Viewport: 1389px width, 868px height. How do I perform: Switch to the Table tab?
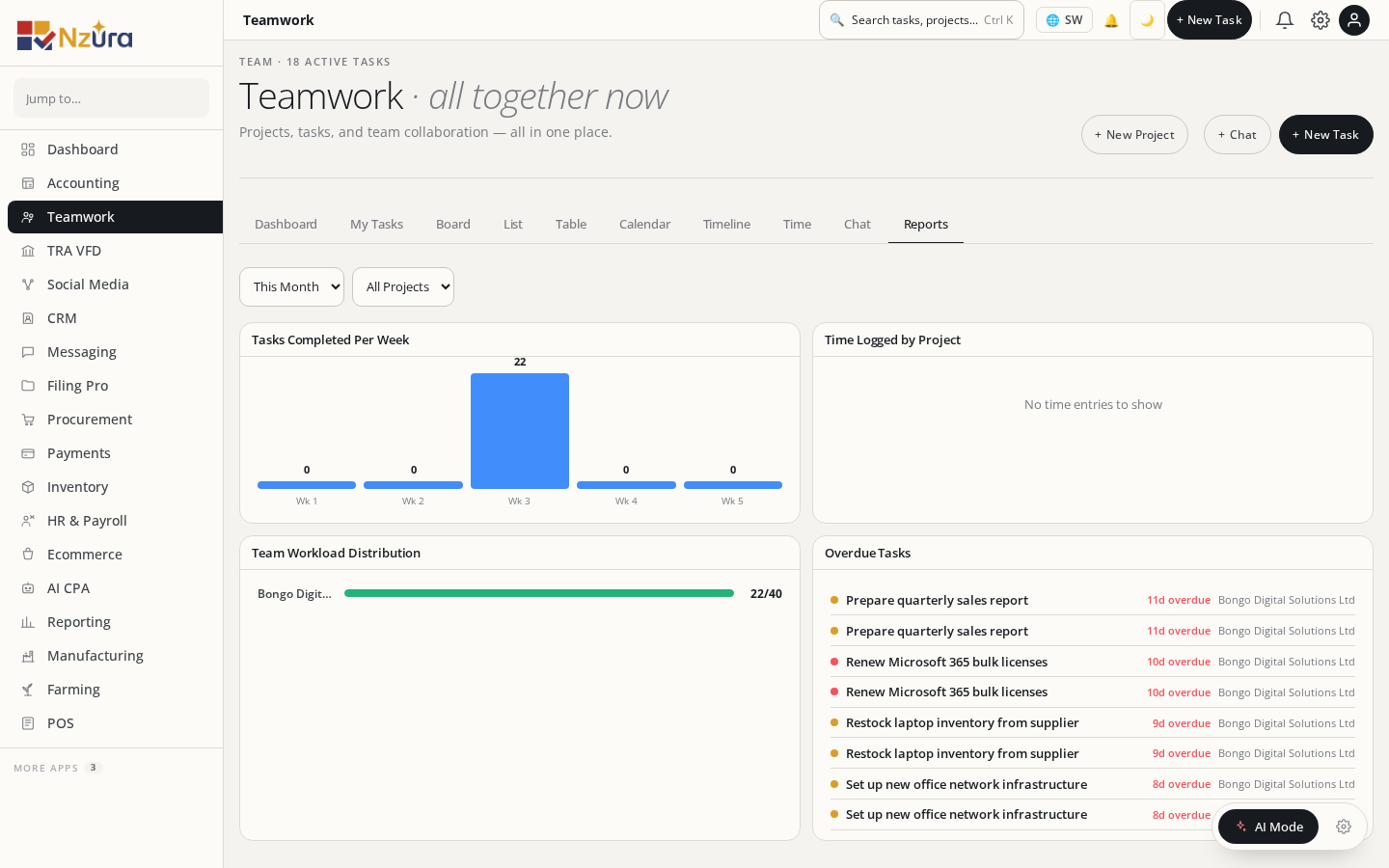(571, 224)
